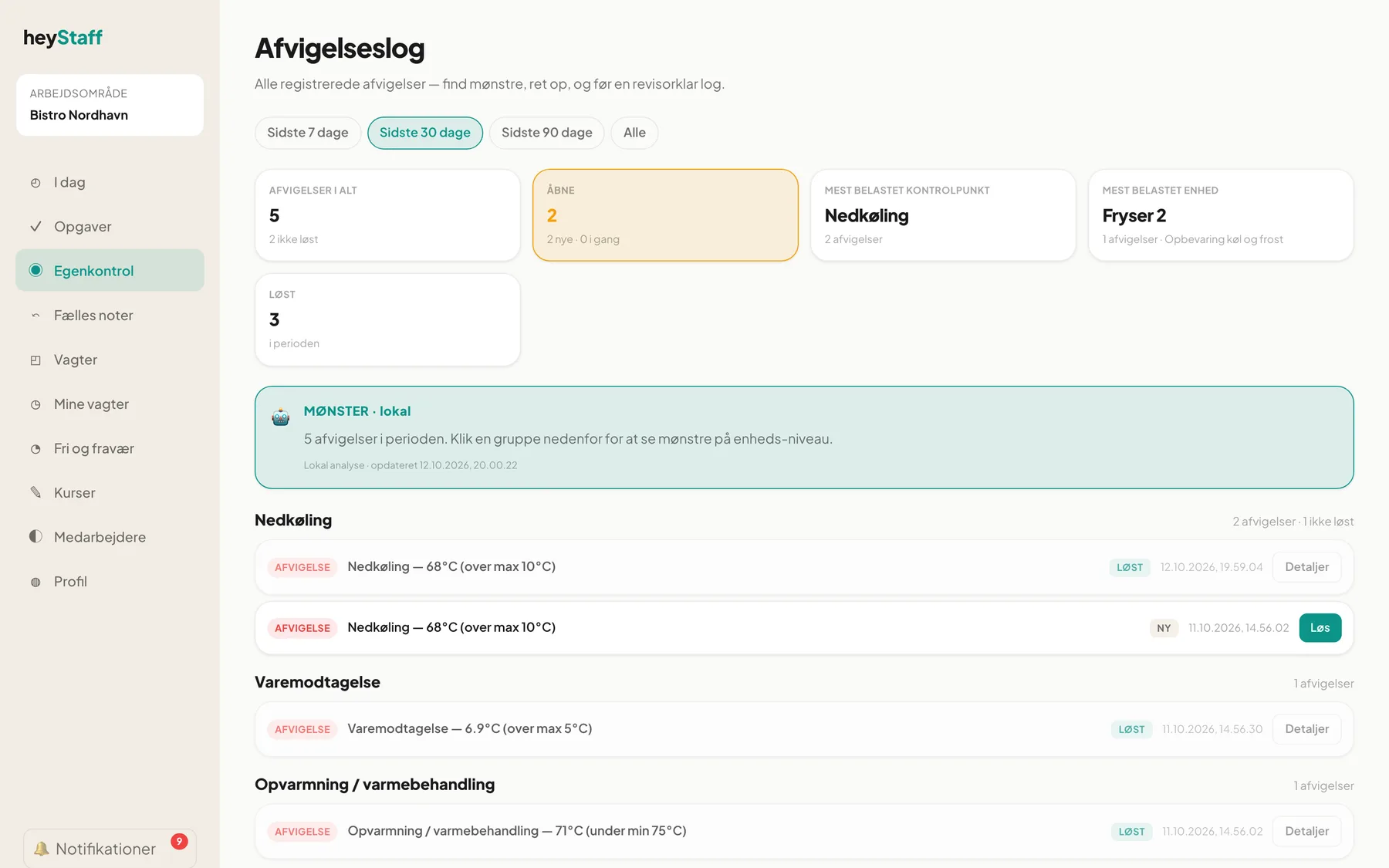Click the Afvigelser i alt card
Image resolution: width=1389 pixels, height=868 pixels.
(387, 215)
